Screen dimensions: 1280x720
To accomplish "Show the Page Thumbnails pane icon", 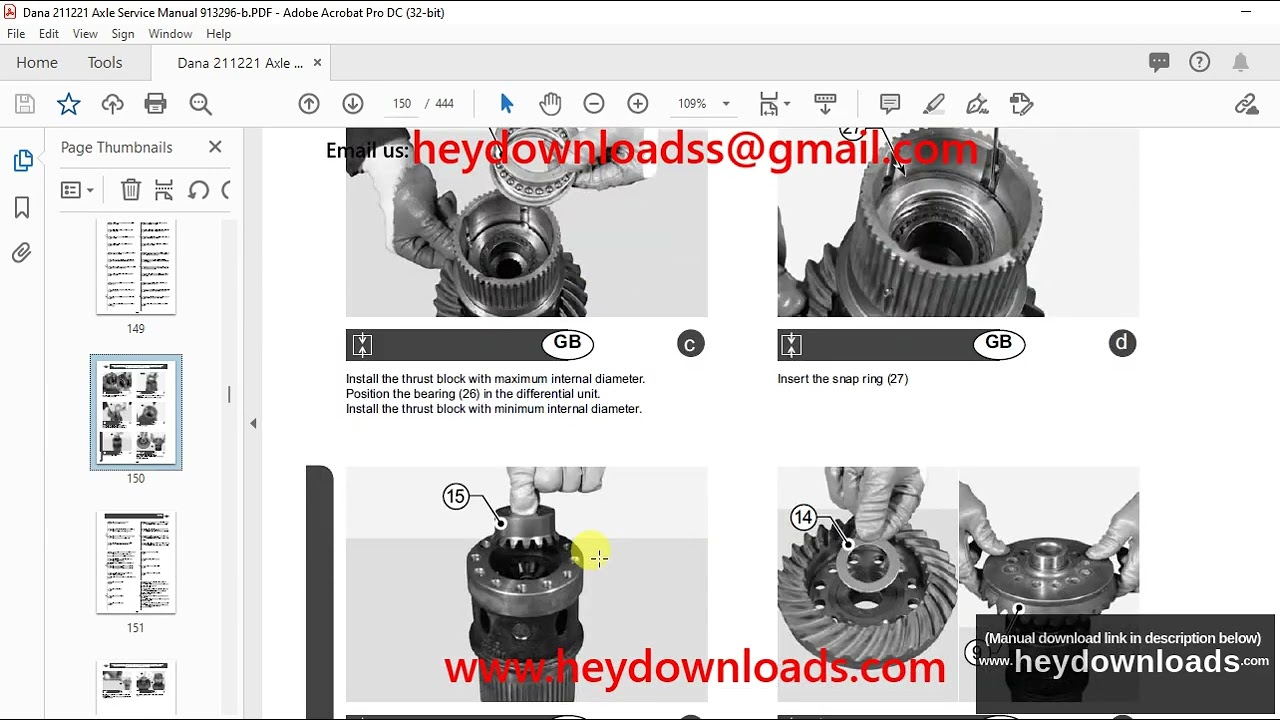I will point(22,160).
